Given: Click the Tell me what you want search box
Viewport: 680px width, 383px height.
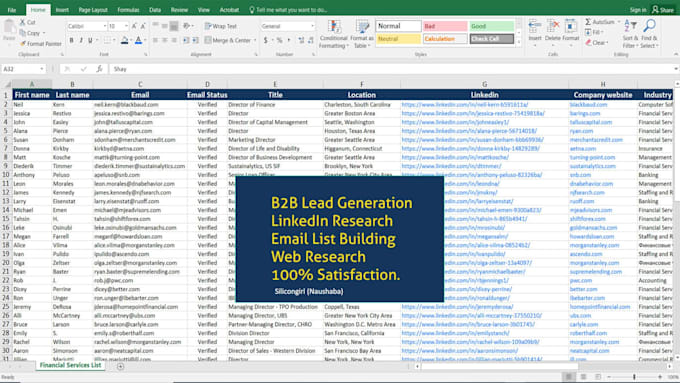Looking at the screenshot, I should click(288, 10).
